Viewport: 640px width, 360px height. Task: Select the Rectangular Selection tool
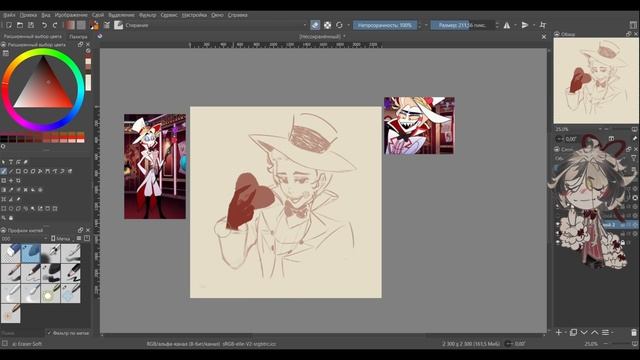pos(4,209)
